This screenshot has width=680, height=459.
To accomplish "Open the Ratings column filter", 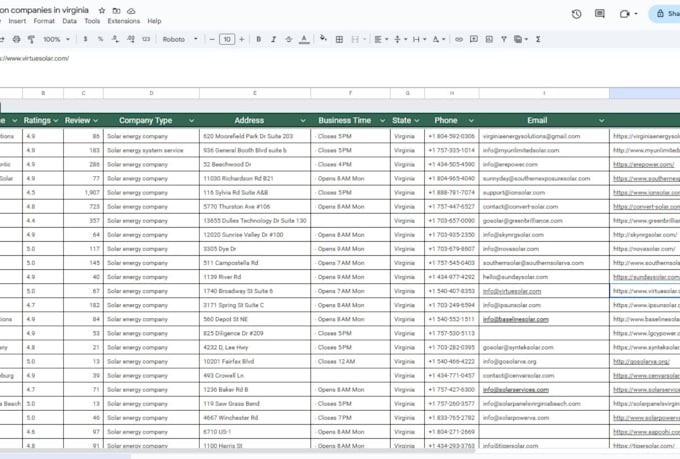I will 56,121.
